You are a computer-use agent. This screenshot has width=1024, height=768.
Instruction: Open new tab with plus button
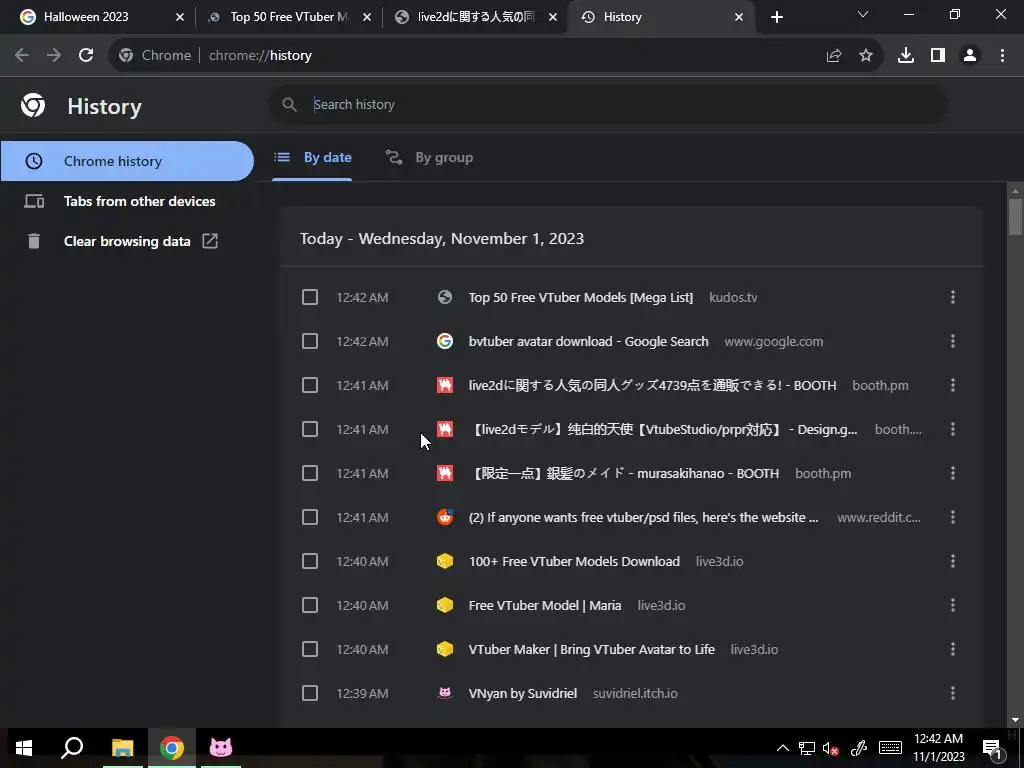pos(776,17)
